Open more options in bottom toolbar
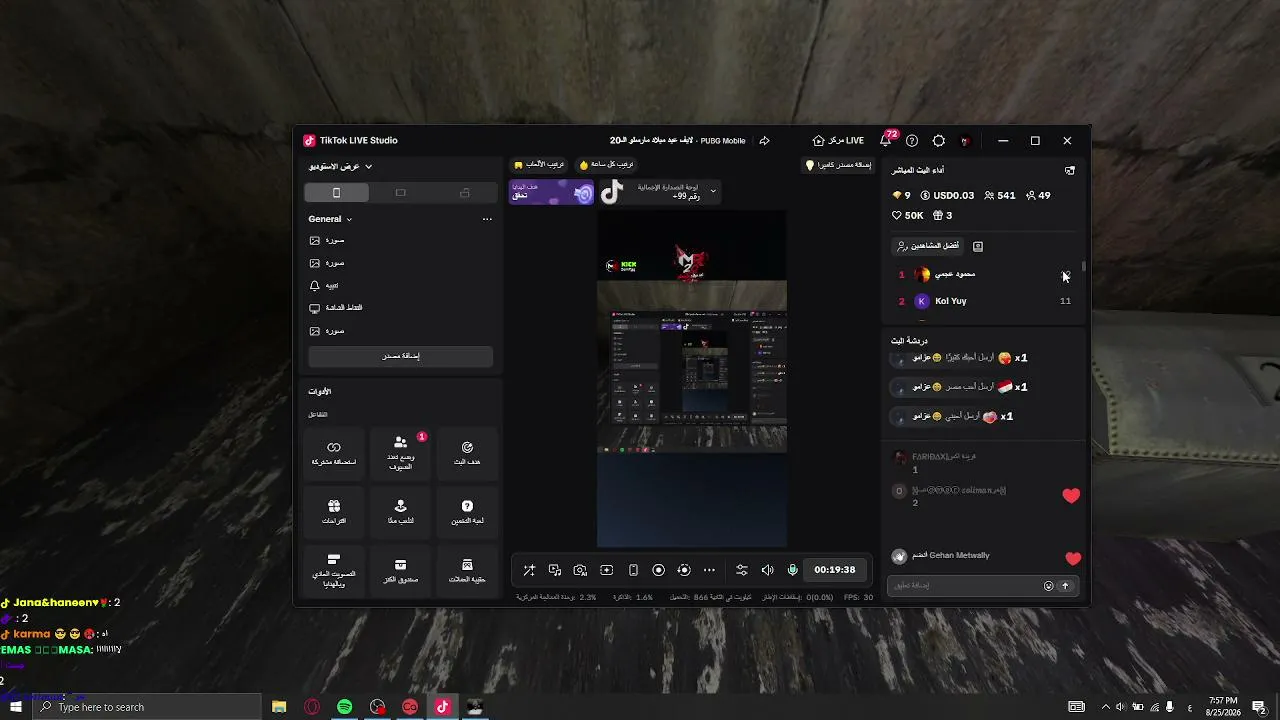Image resolution: width=1280 pixels, height=720 pixels. point(709,570)
